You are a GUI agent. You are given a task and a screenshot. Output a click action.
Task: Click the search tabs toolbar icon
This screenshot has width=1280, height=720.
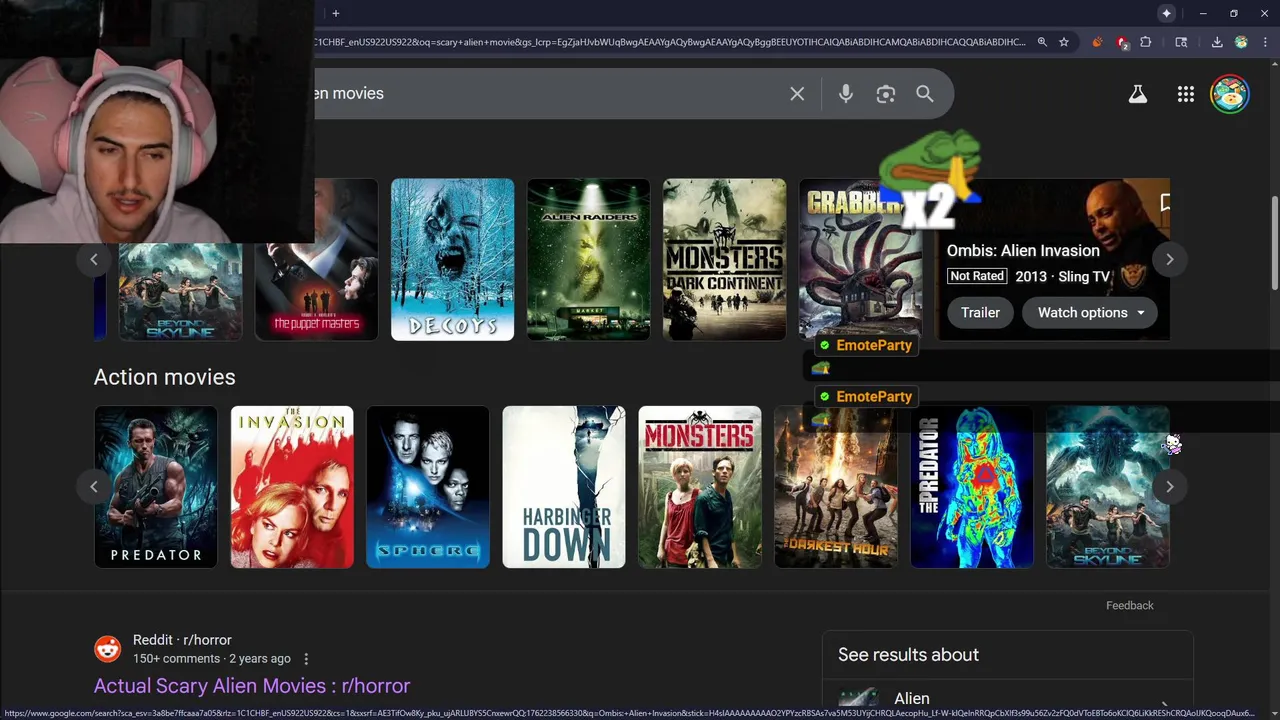[x=1181, y=42]
